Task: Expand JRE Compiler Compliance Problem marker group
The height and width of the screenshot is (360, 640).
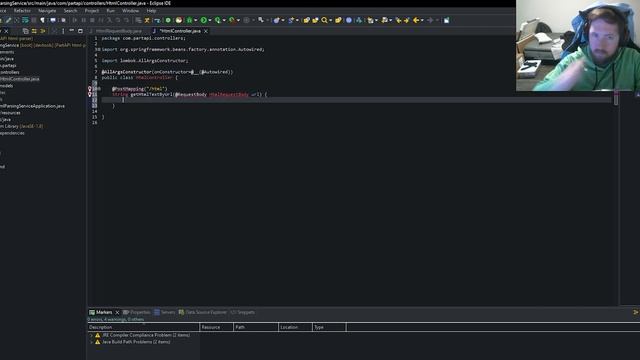Action: (x=91, y=335)
